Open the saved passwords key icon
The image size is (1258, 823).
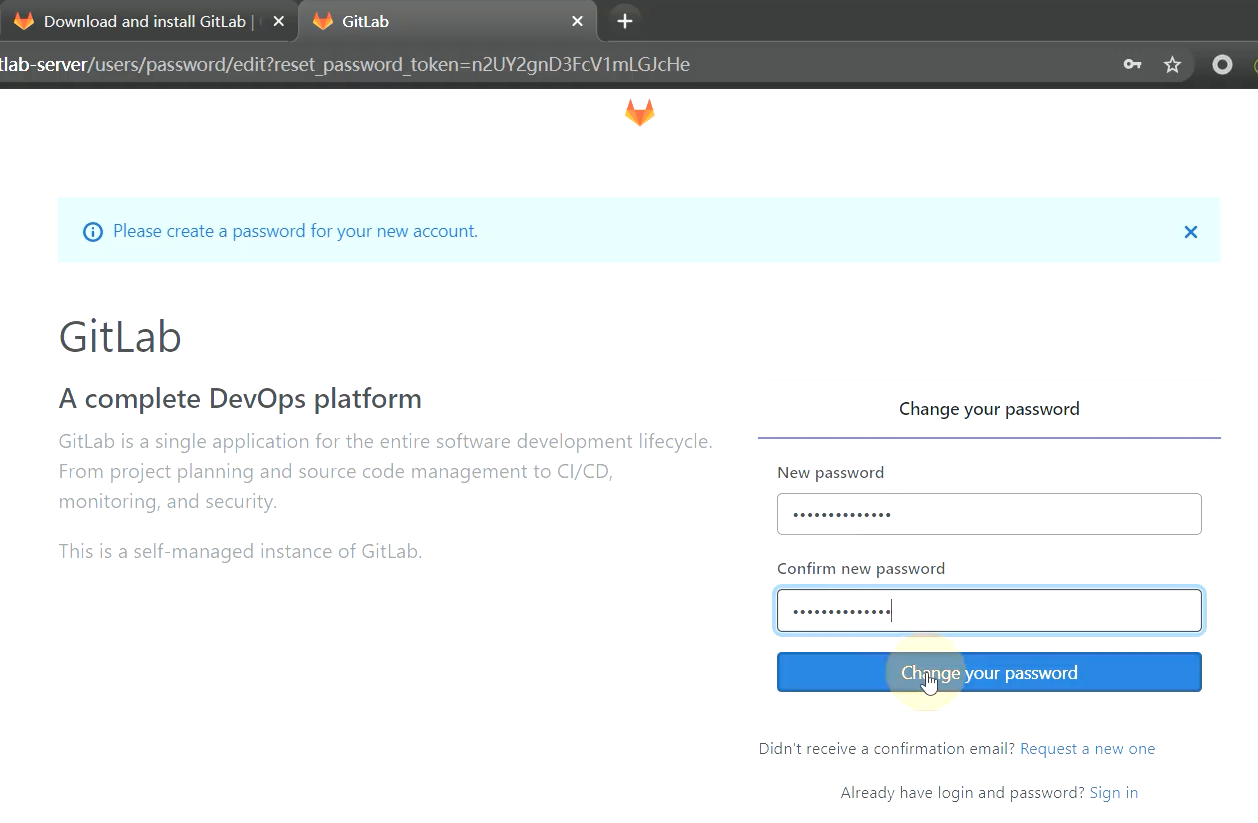(x=1132, y=65)
